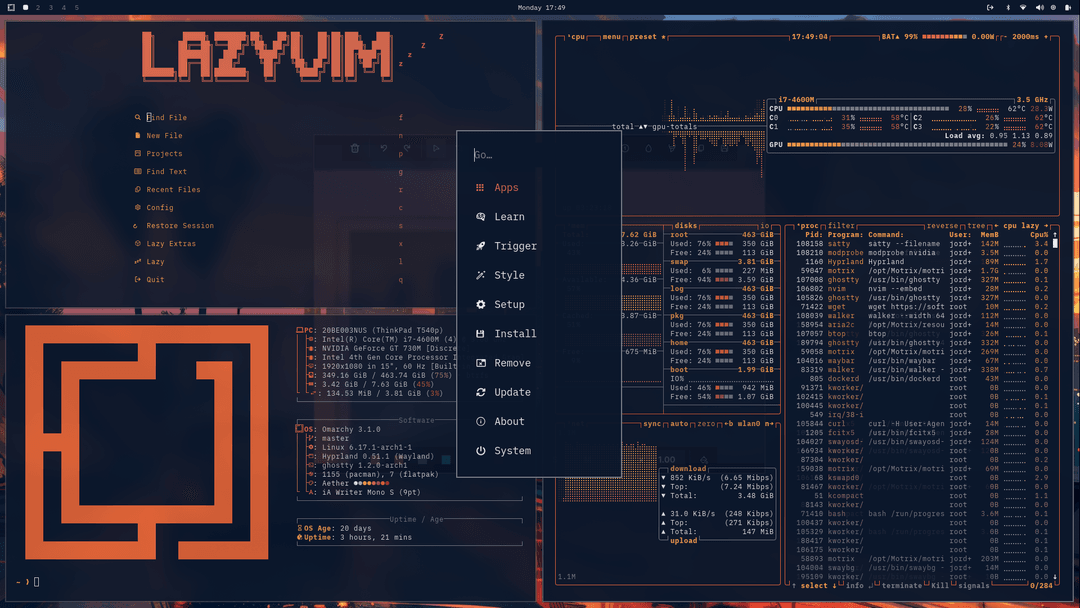Click the plus to raise the 2000ms interval

(1047, 34)
